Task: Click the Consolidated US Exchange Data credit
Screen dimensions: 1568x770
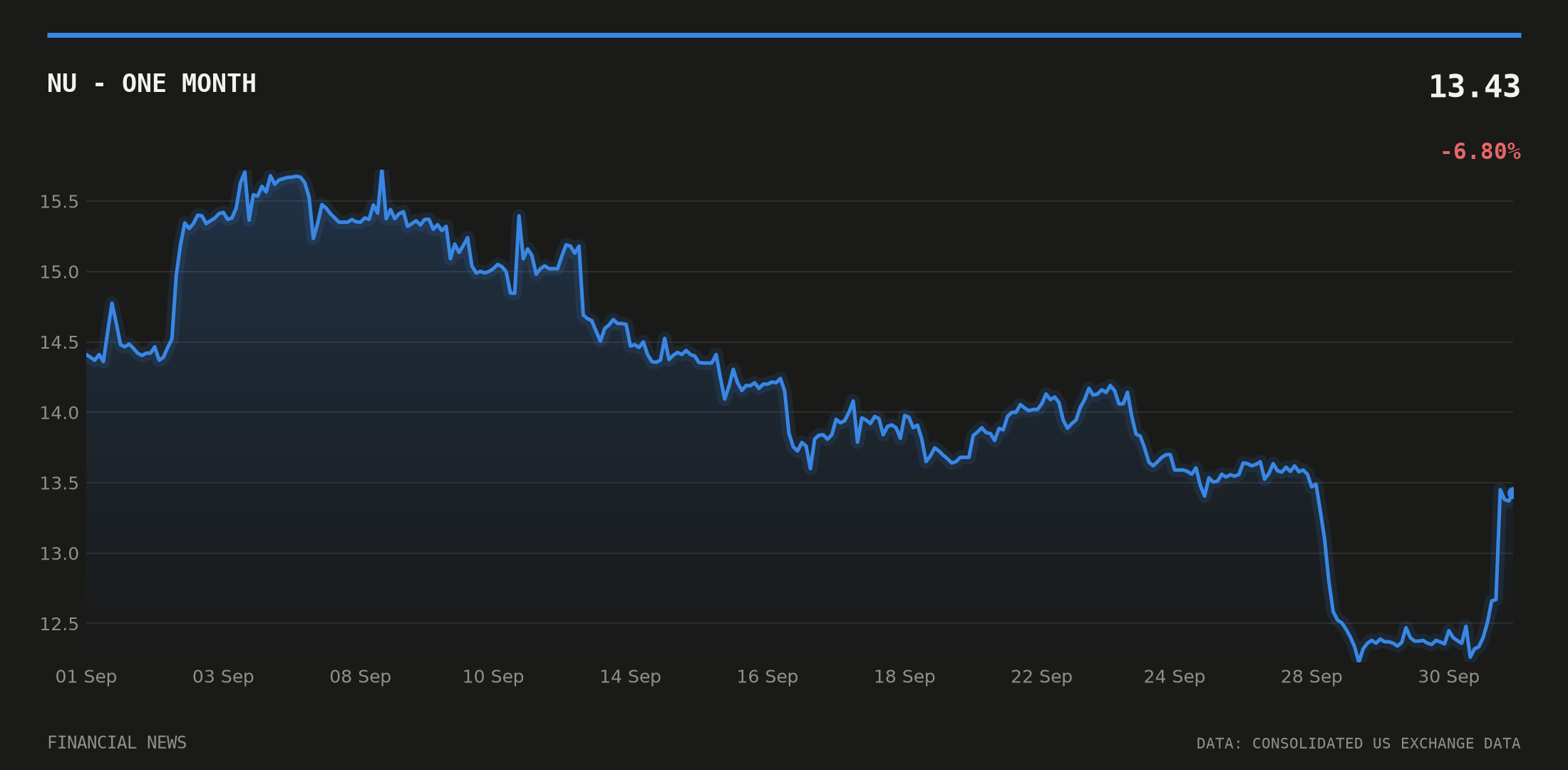Action: point(1358,744)
